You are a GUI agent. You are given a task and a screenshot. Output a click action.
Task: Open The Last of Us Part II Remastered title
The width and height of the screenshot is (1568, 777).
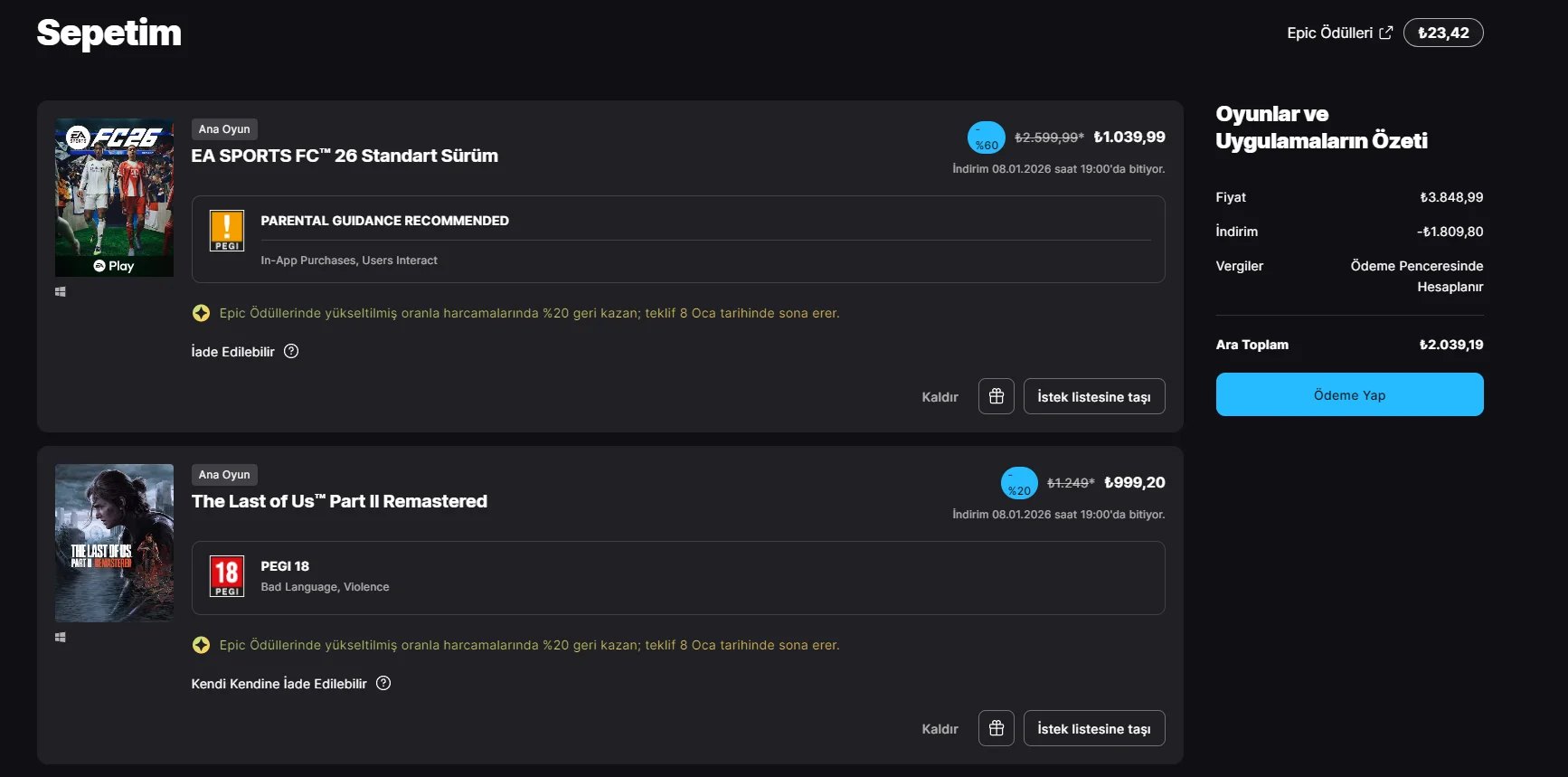pos(339,501)
